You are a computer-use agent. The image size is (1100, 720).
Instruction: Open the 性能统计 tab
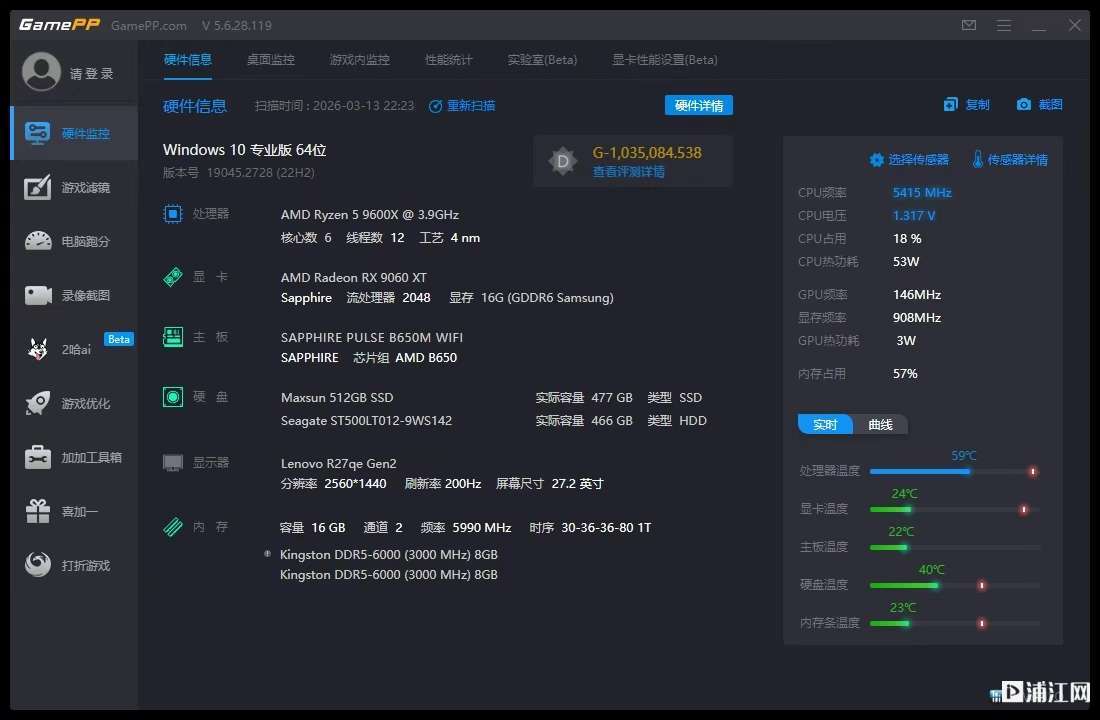tap(448, 60)
